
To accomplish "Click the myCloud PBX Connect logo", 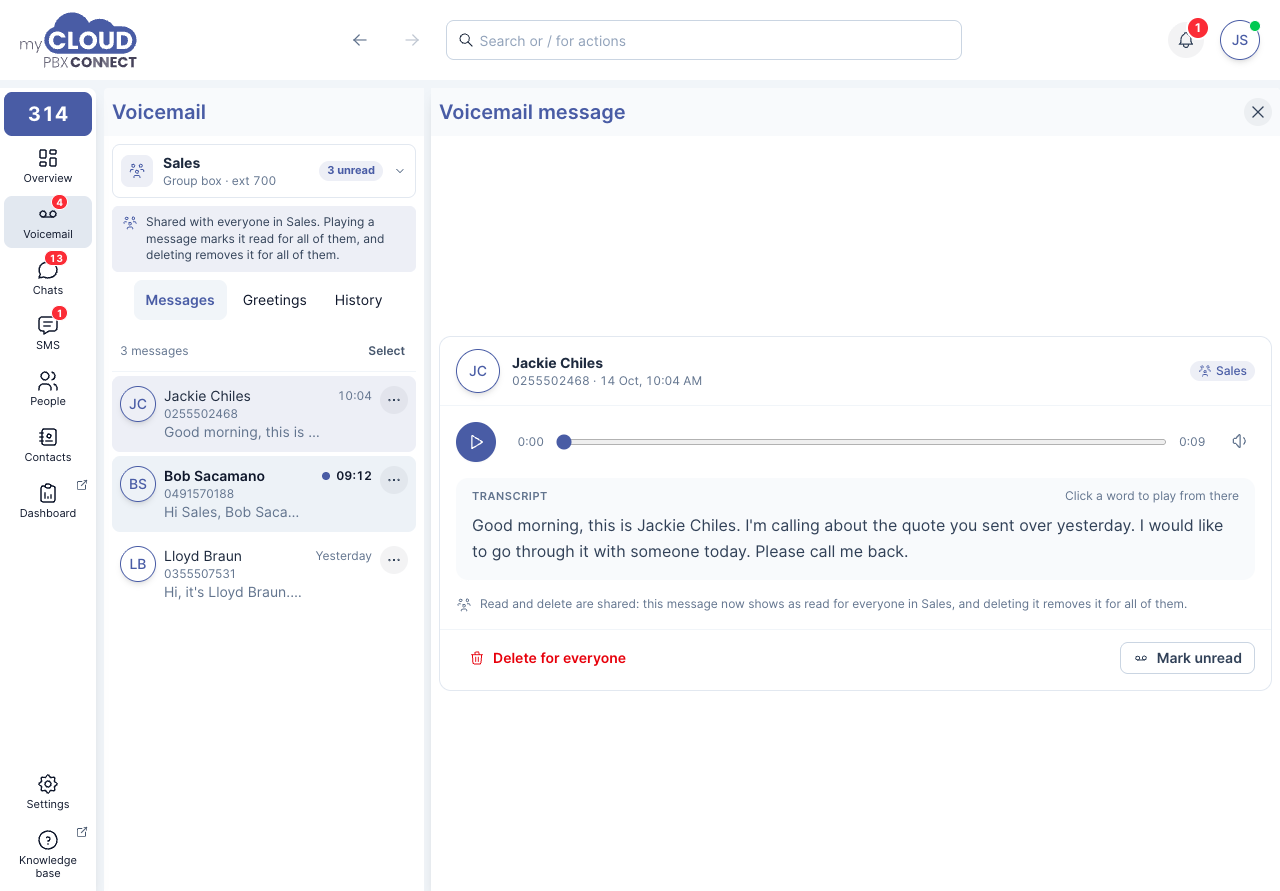I will [78, 40].
